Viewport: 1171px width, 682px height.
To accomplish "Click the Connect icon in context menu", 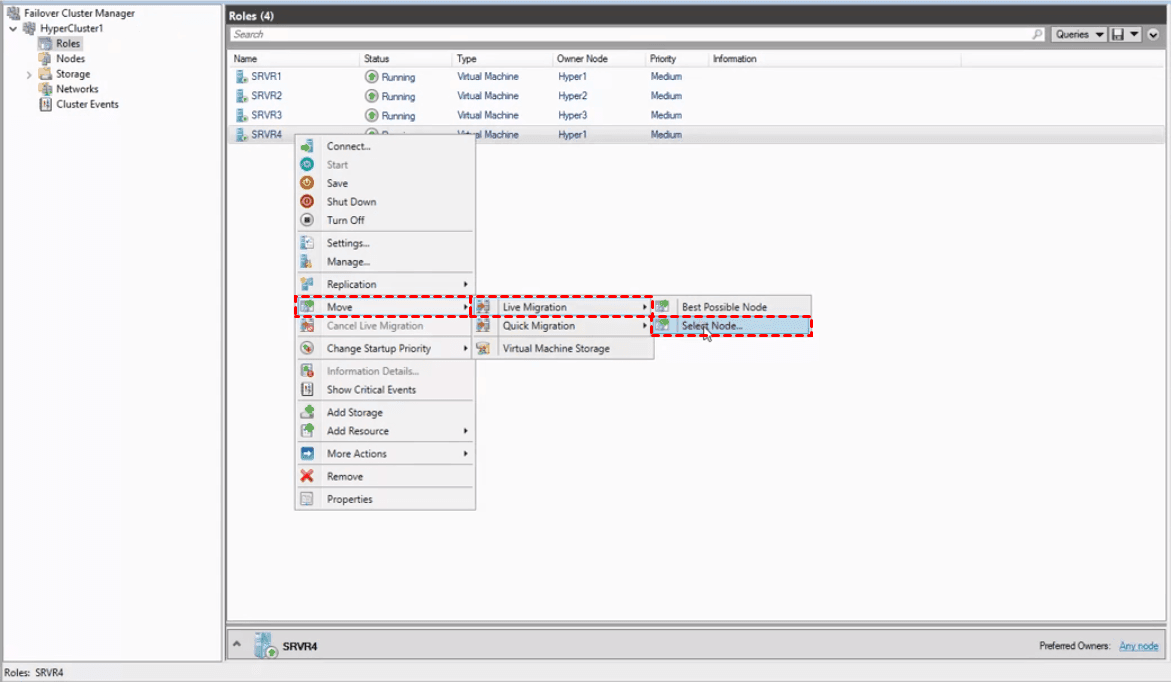I will click(307, 146).
